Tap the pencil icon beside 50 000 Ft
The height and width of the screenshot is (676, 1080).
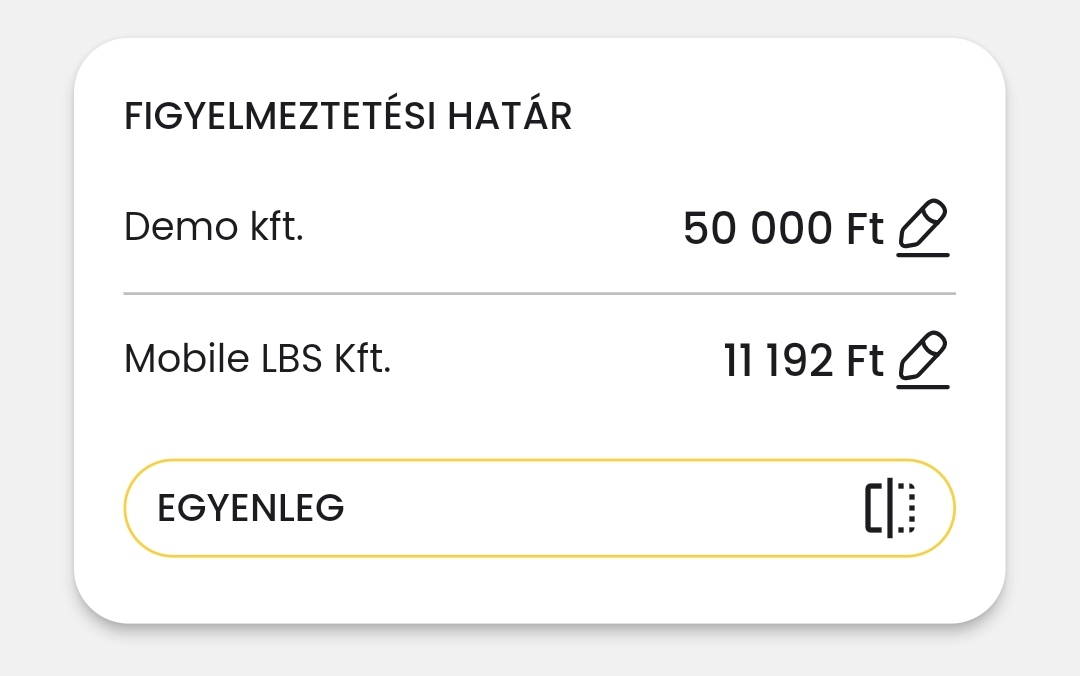(x=922, y=229)
